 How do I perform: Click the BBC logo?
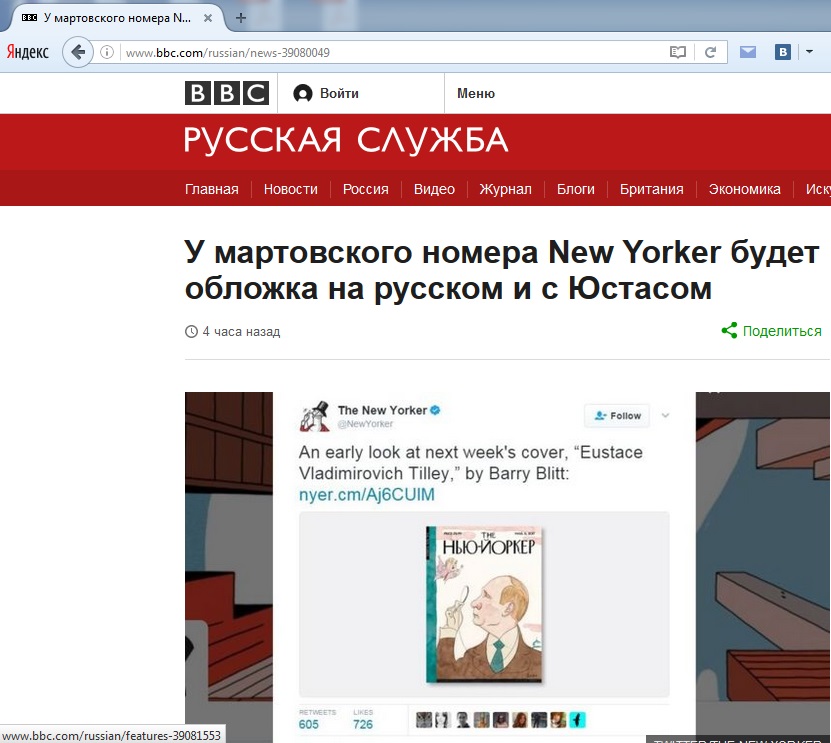pyautogui.click(x=227, y=93)
